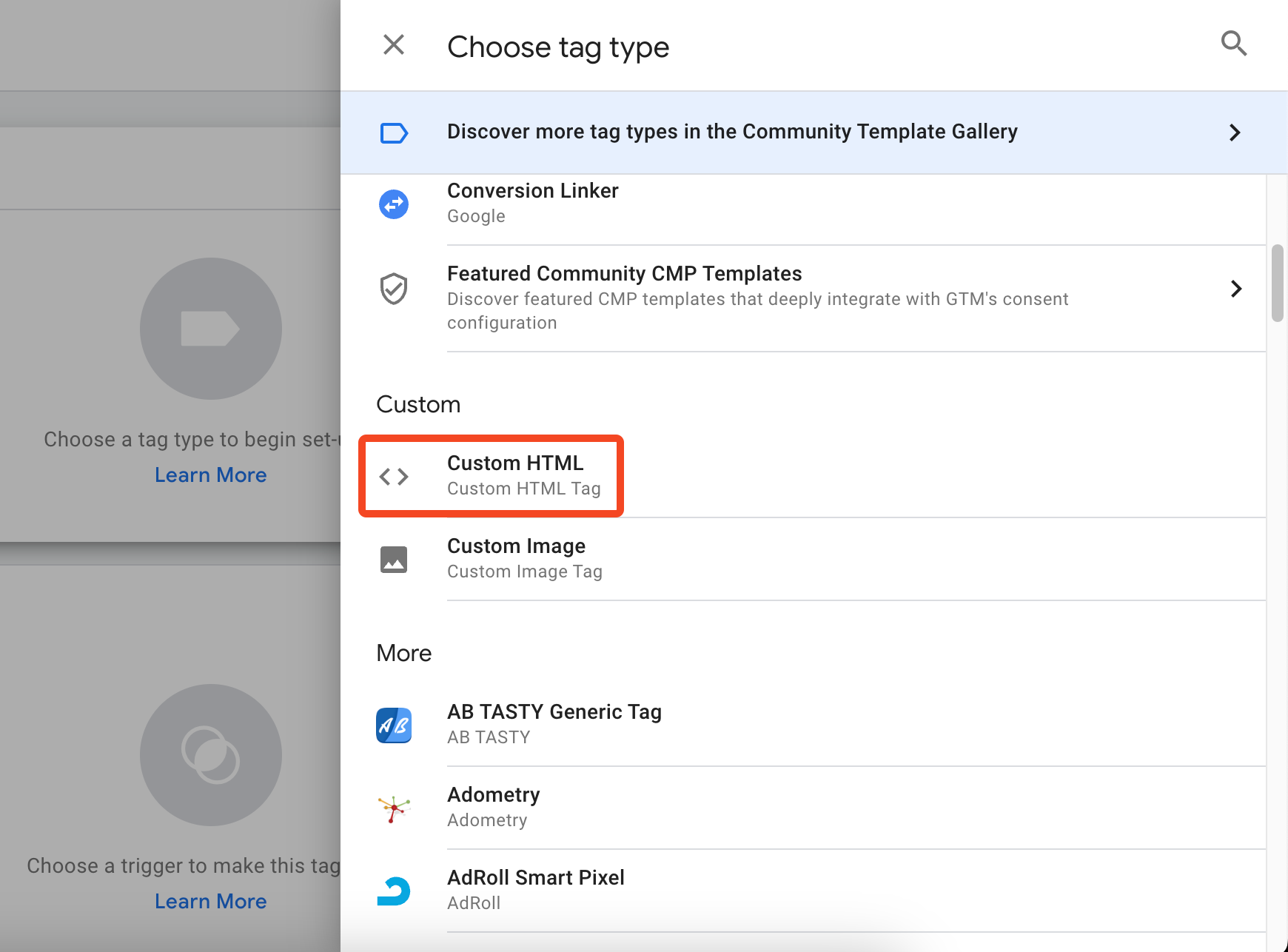Select the Custom HTML code icon
The height and width of the screenshot is (952, 1288).
pyautogui.click(x=394, y=477)
